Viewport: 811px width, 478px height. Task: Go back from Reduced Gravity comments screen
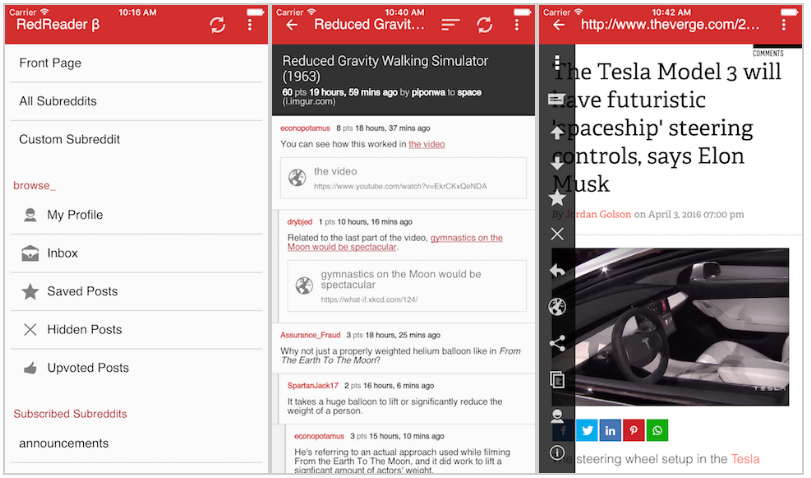click(292, 24)
